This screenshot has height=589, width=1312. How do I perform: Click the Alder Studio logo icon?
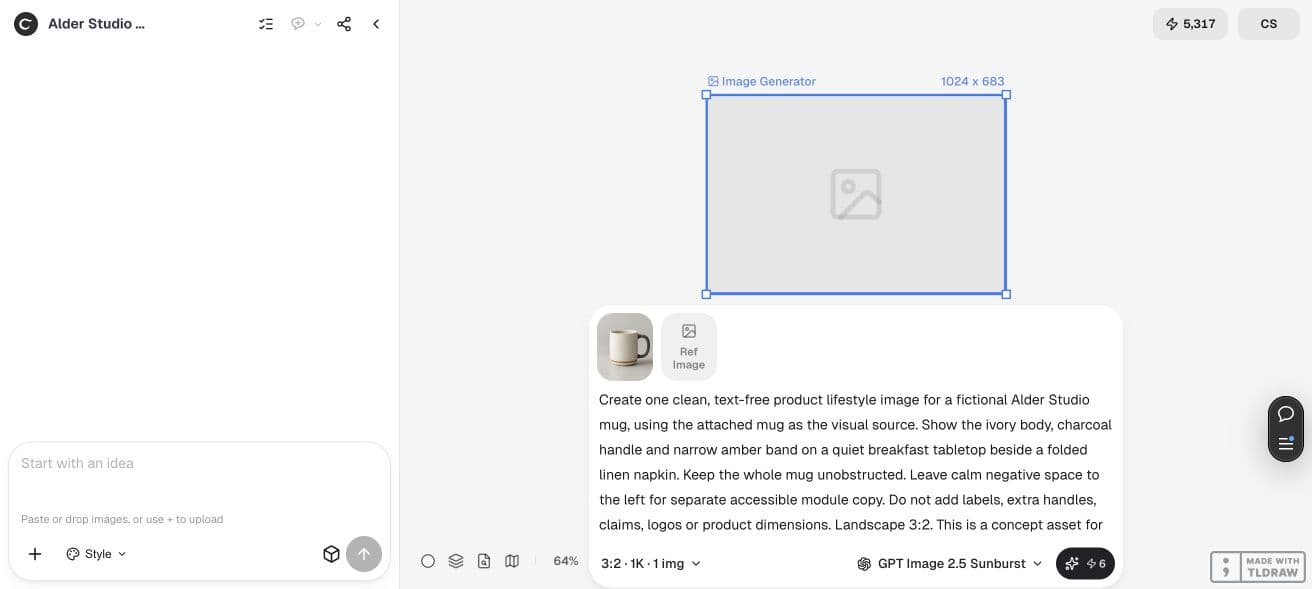coord(26,24)
